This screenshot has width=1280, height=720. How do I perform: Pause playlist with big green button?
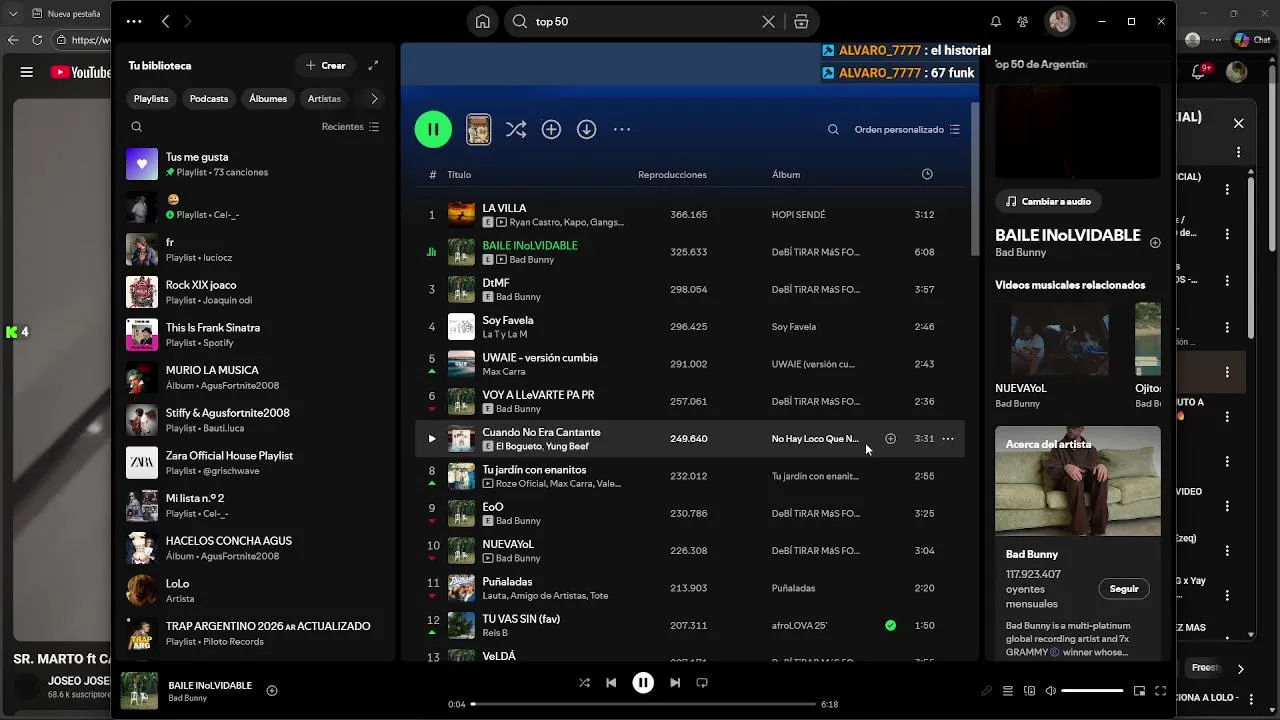433,129
